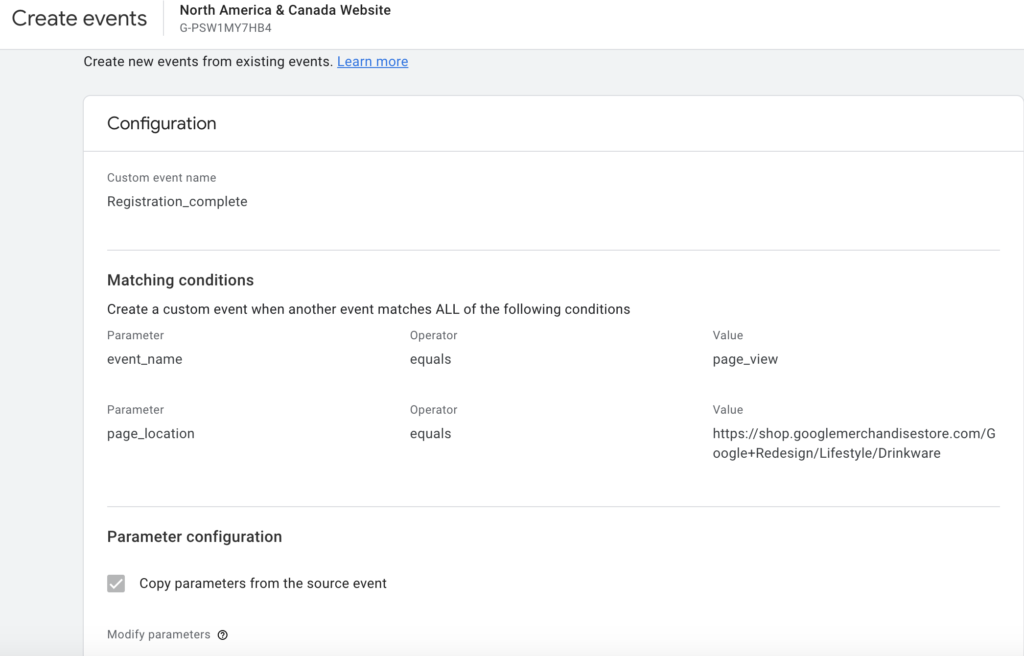Viewport: 1024px width, 656px height.
Task: Open the equals operator for event_name
Action: click(430, 359)
